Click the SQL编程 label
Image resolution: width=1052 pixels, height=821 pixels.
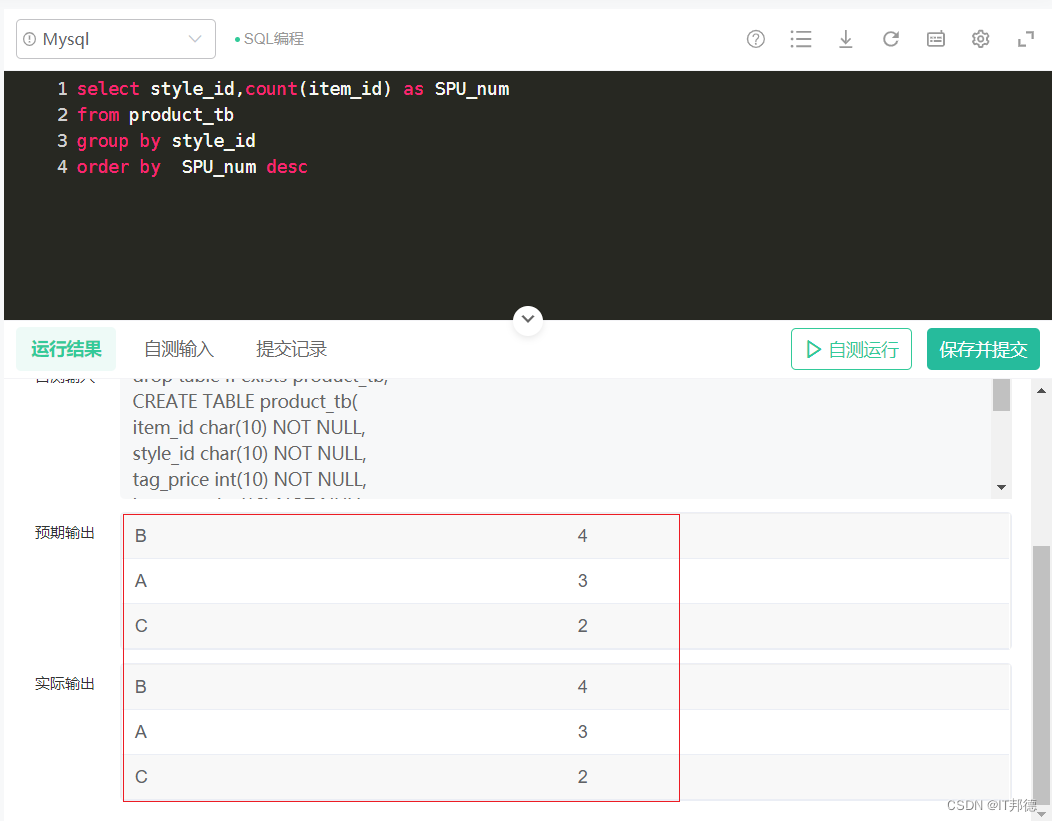274,39
